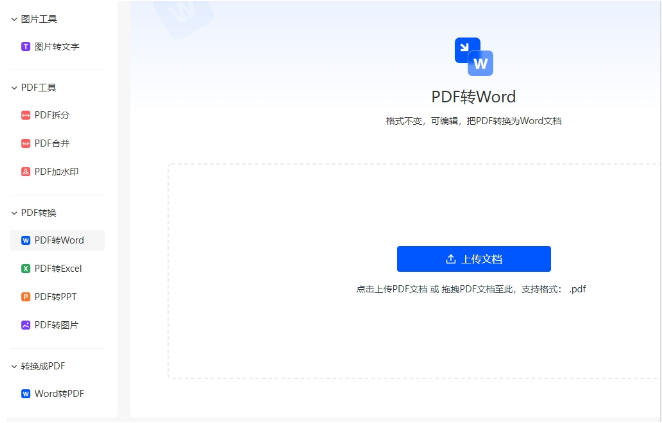Click the PDF工具 section header text
Viewport: 662px width, 423px height.
38,88
